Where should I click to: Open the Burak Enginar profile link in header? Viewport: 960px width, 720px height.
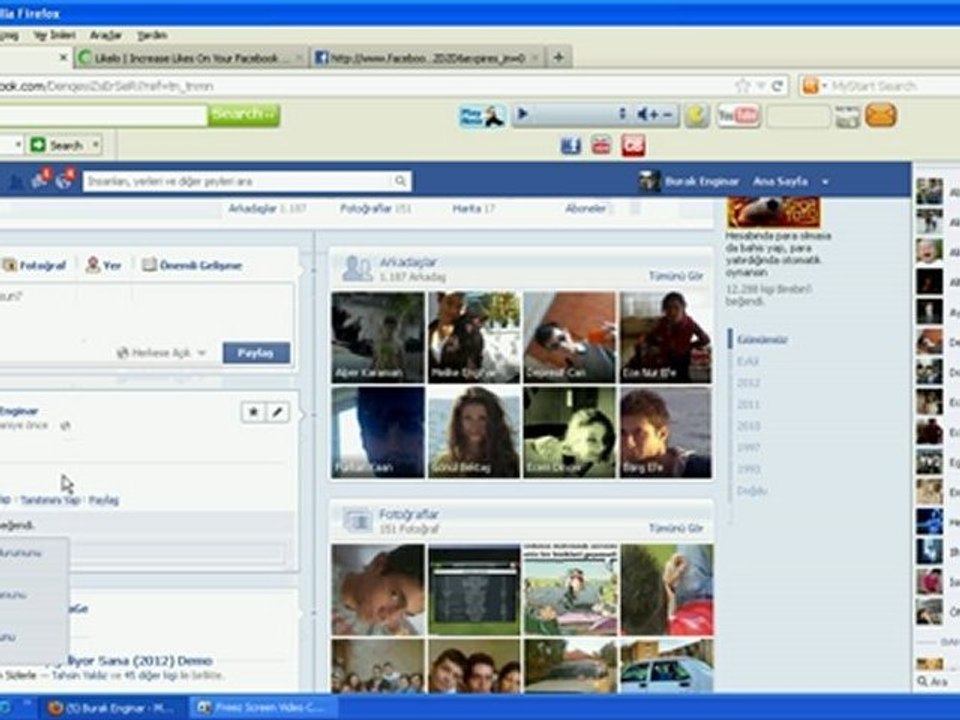coord(702,181)
